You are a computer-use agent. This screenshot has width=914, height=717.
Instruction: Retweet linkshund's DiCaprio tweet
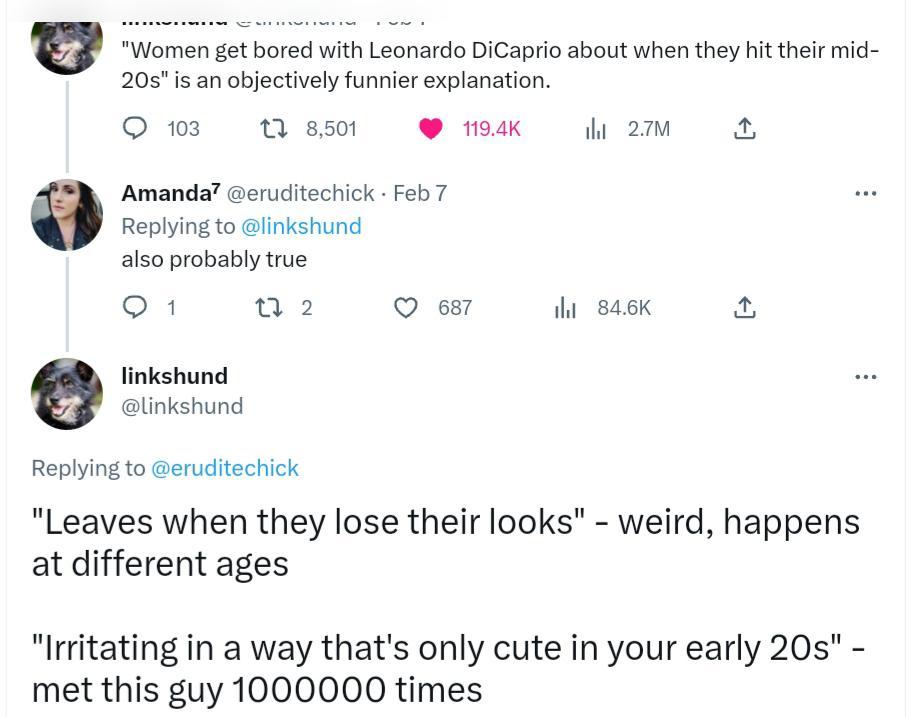[x=273, y=128]
